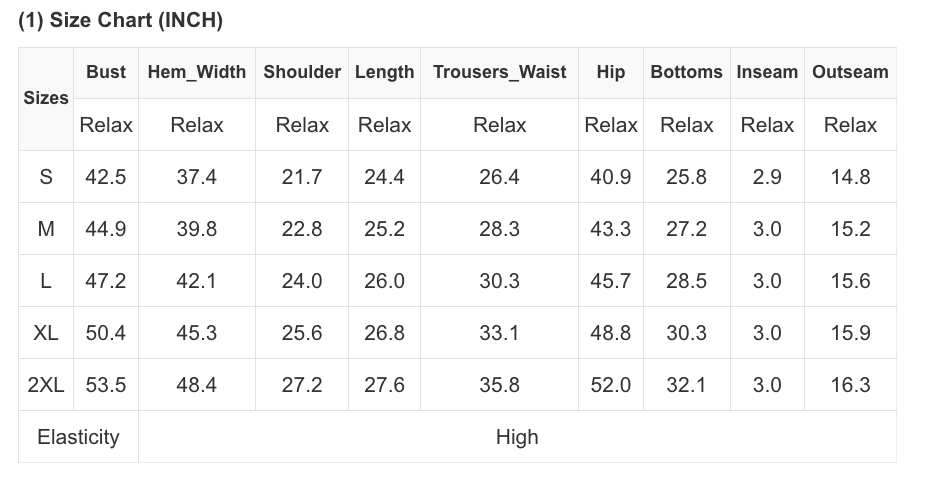Screen dimensions: 932x494
Task: Select the High elasticity value
Action: (x=517, y=437)
